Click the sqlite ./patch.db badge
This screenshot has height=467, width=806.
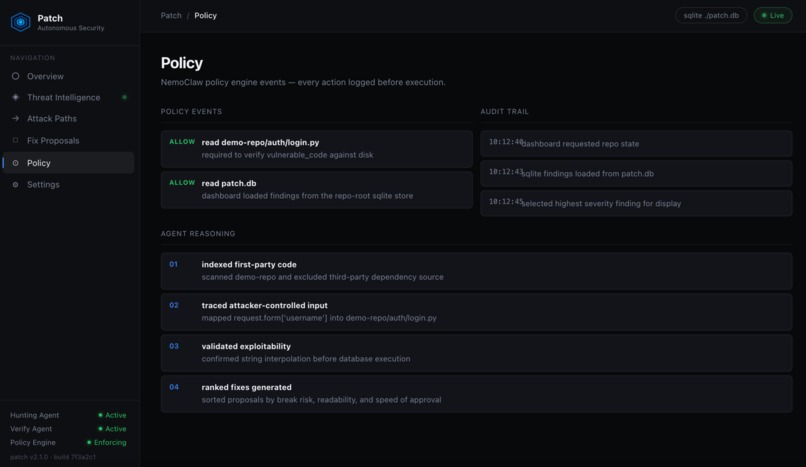(x=711, y=15)
